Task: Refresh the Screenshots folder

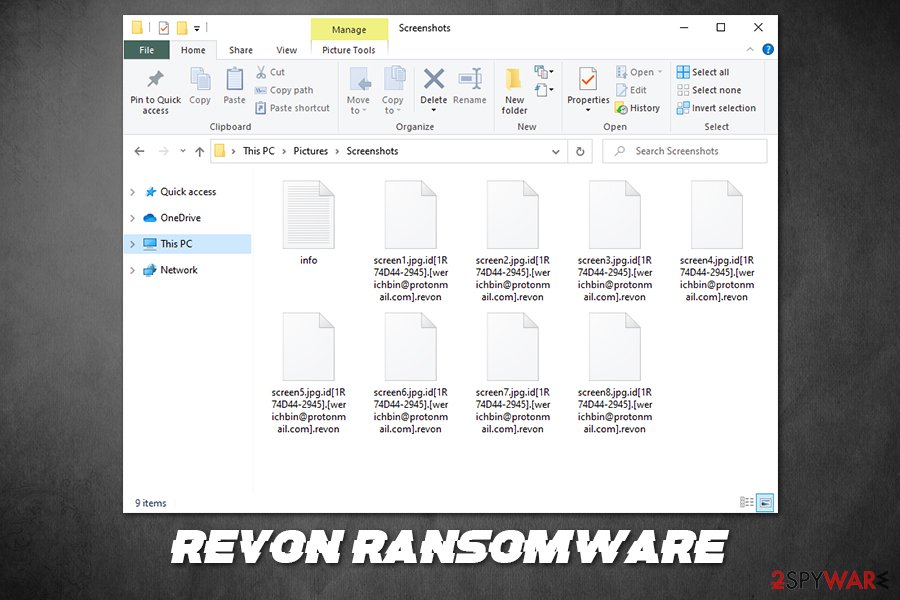Action: pos(580,152)
